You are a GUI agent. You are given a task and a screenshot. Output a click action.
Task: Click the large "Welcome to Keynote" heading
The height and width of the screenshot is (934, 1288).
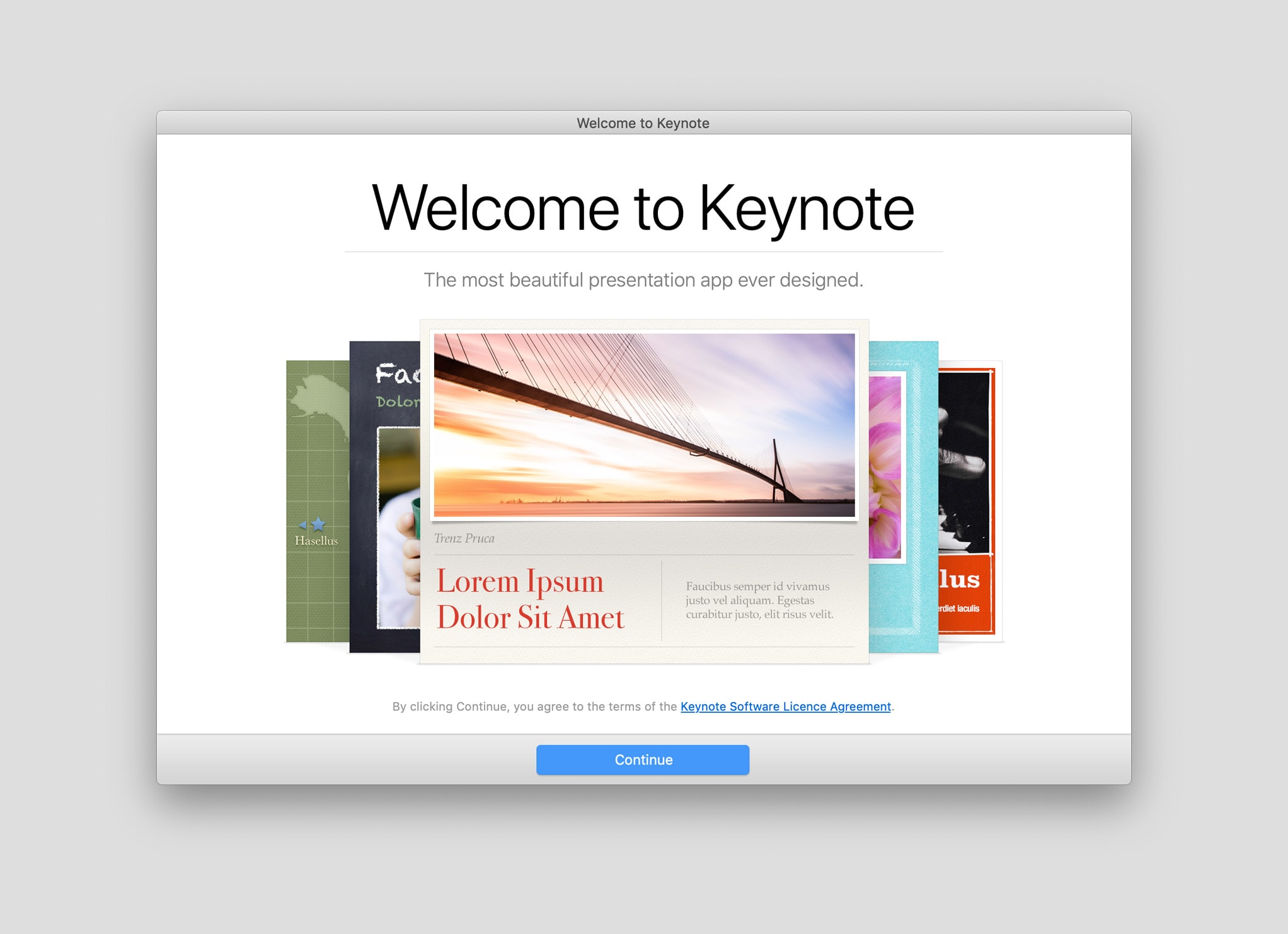pyautogui.click(x=643, y=208)
